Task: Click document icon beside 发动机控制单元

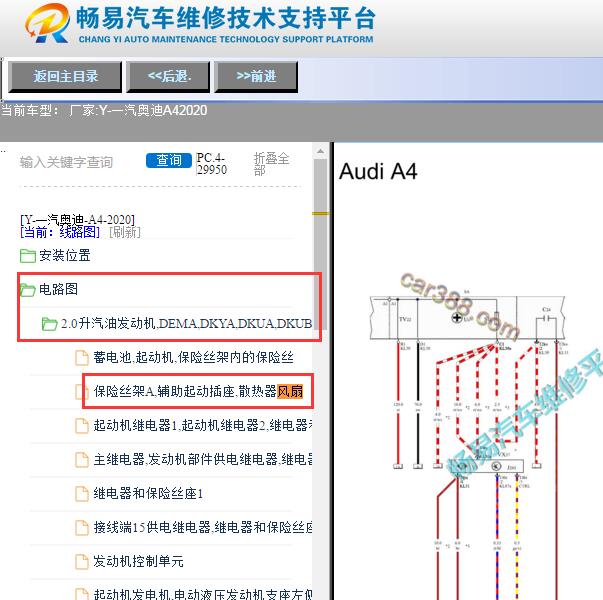Action: click(82, 562)
